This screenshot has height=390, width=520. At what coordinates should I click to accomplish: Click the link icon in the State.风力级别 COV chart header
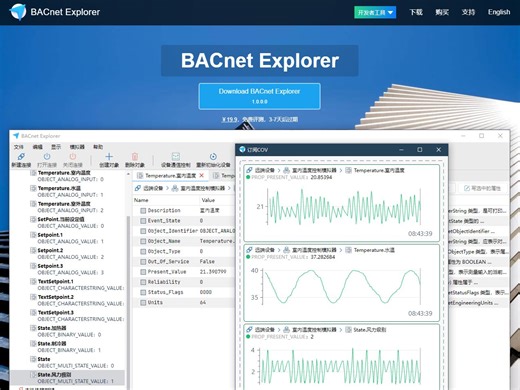pyautogui.click(x=249, y=329)
